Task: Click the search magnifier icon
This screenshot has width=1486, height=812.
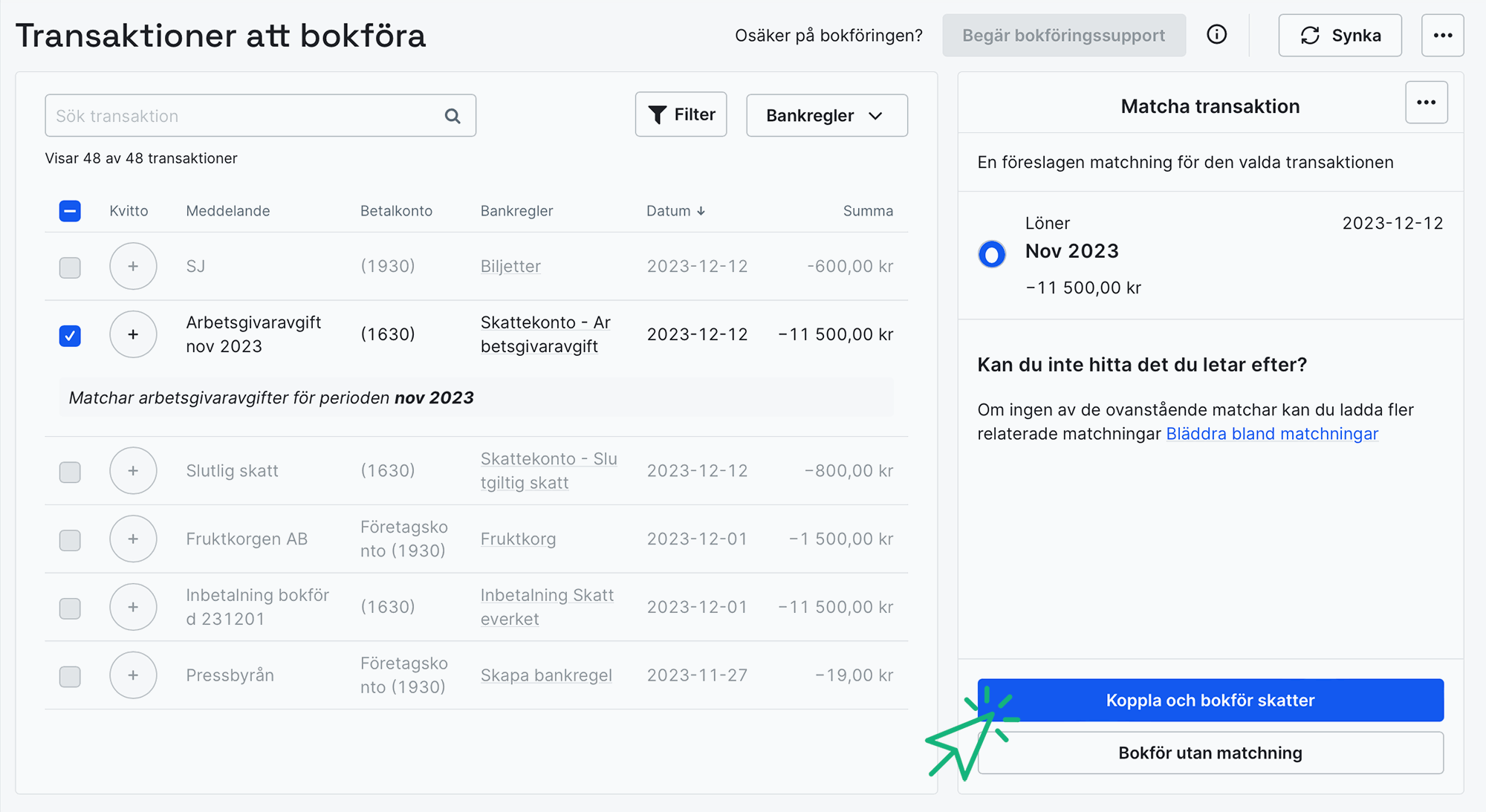Action: click(x=452, y=116)
